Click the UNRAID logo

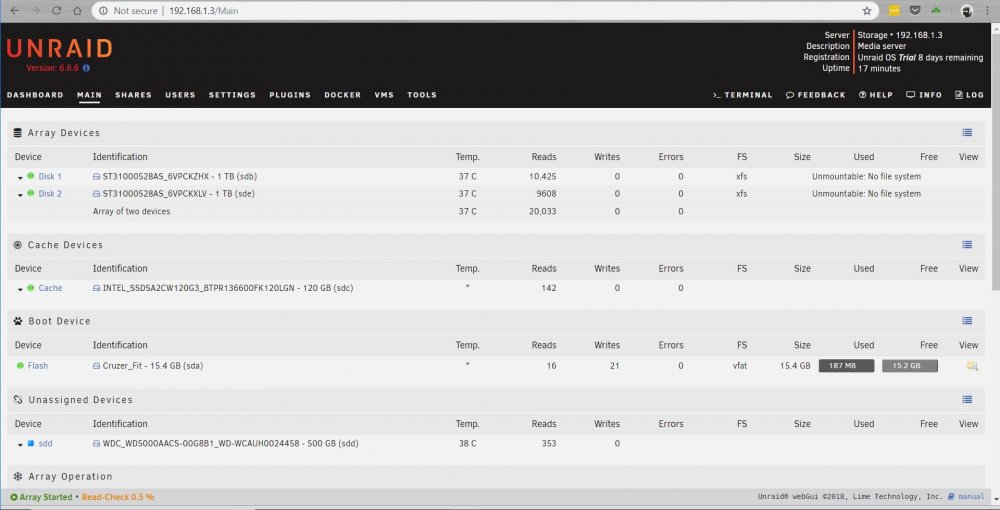pos(59,48)
